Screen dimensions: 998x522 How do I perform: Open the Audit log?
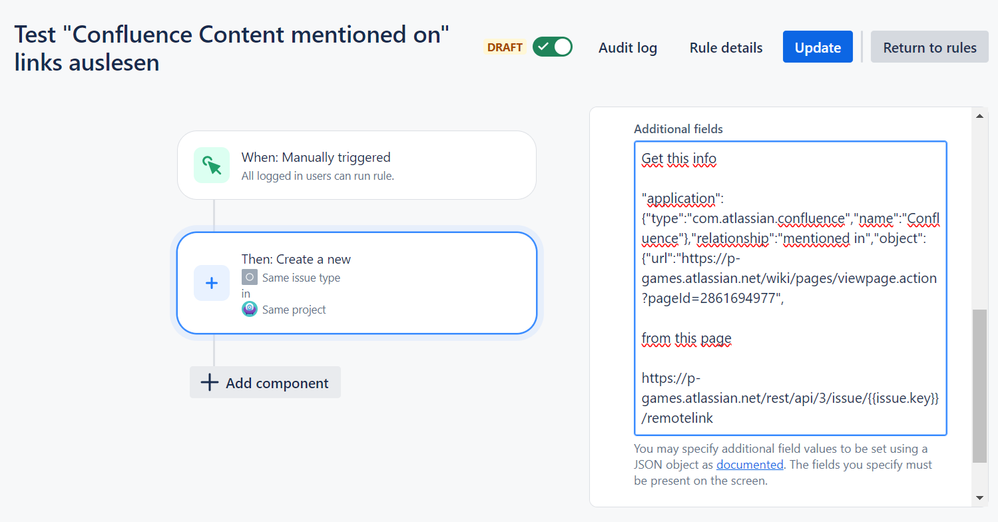pos(628,48)
